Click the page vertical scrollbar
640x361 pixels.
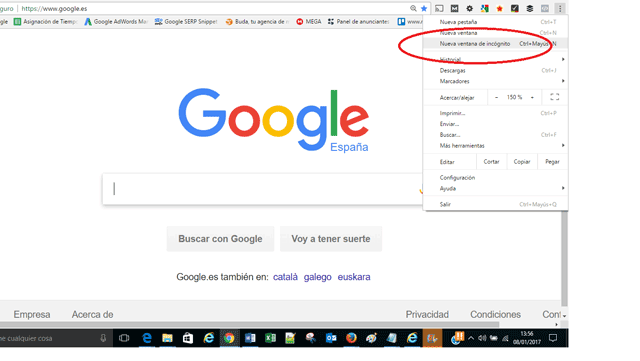pyautogui.click(x=564, y=258)
